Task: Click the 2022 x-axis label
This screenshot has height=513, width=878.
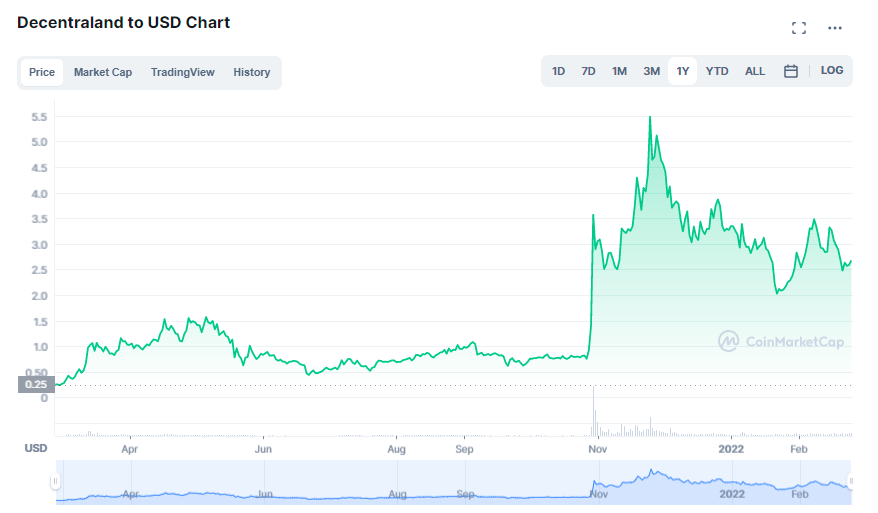Action: (731, 449)
